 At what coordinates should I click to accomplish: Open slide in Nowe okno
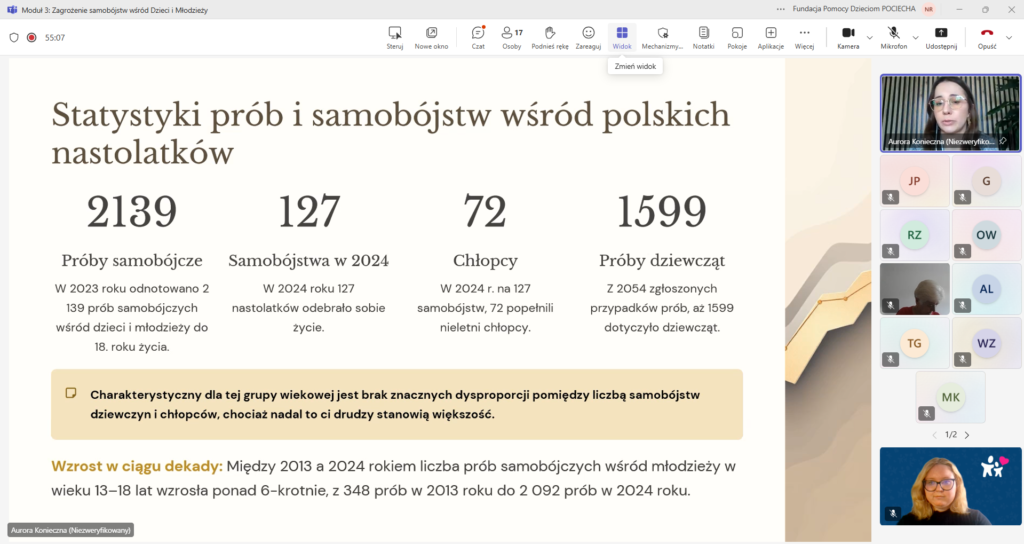click(x=431, y=37)
